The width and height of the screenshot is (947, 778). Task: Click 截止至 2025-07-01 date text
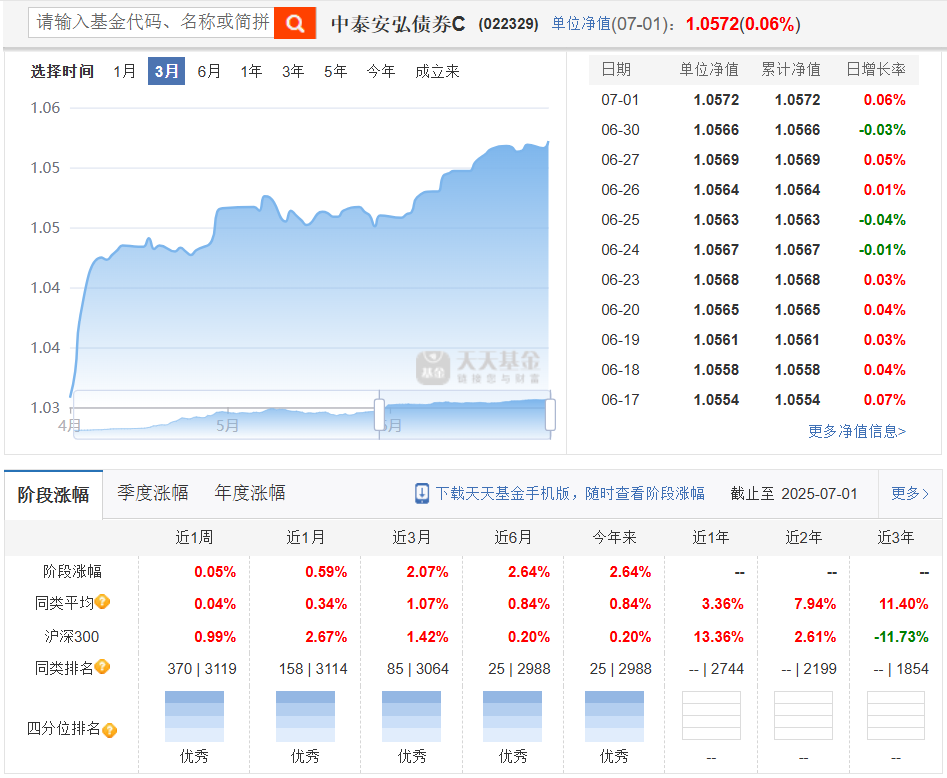[794, 493]
